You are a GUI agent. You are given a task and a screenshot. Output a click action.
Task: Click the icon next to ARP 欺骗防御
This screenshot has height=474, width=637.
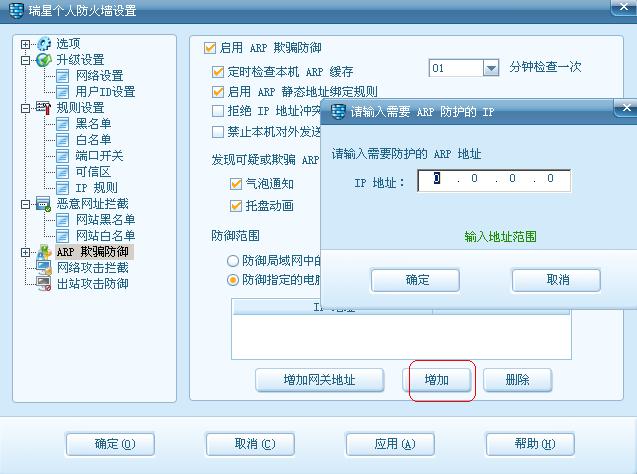coord(44,252)
